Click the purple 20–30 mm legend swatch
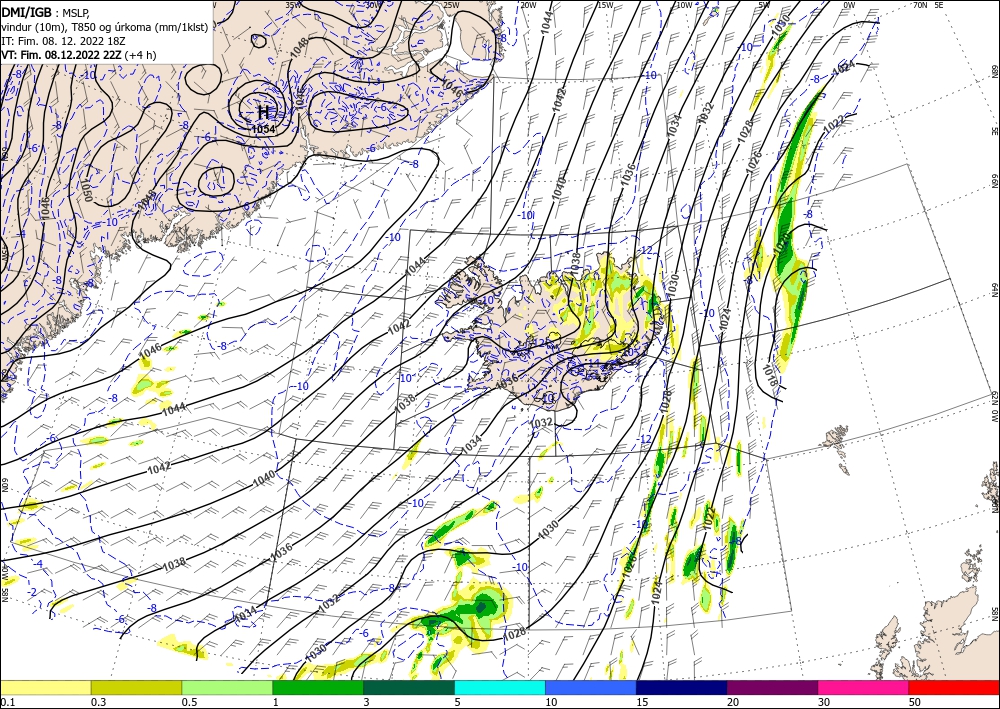This screenshot has height=709, width=1000. [x=772, y=687]
